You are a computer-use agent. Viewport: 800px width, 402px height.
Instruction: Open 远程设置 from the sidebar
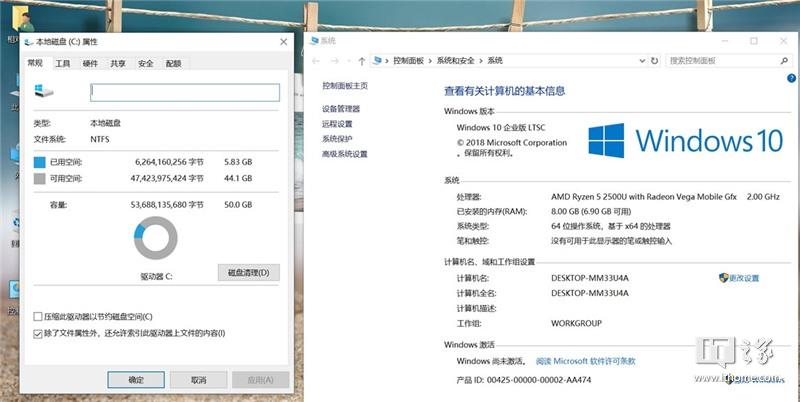tap(337, 124)
